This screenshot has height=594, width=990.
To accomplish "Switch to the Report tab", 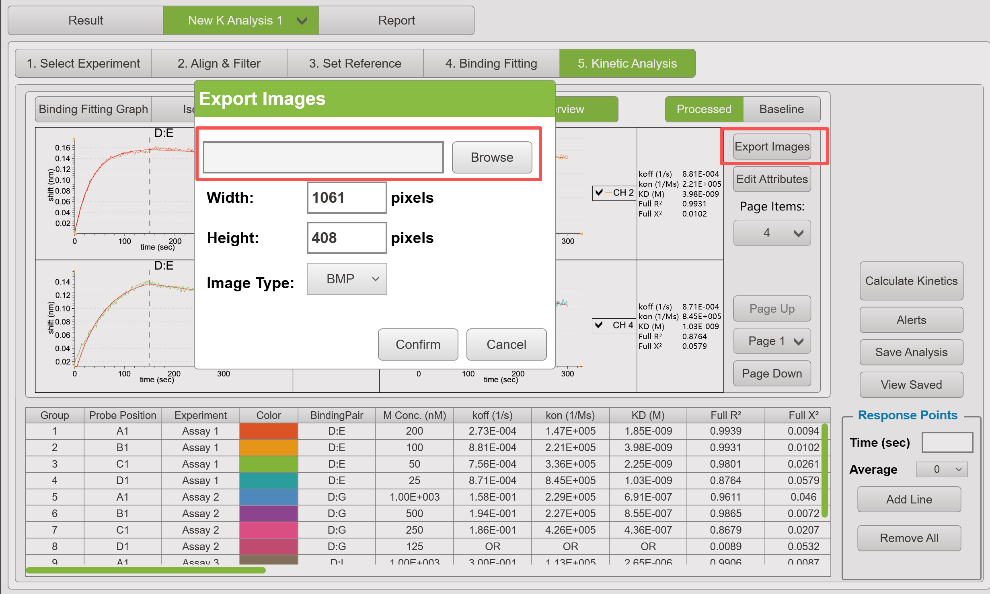I will click(x=397, y=20).
